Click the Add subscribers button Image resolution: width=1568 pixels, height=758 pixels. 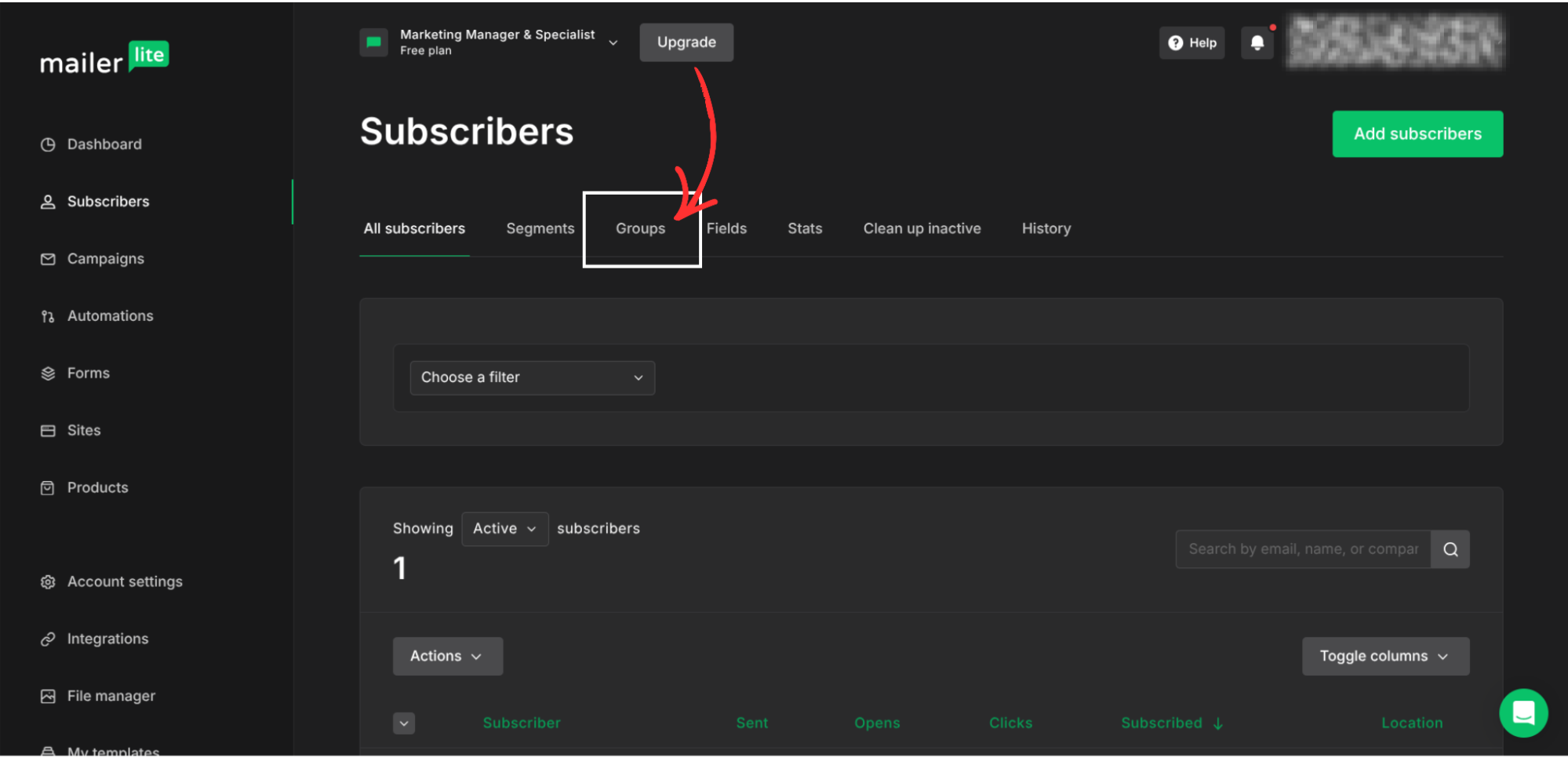[x=1417, y=133]
